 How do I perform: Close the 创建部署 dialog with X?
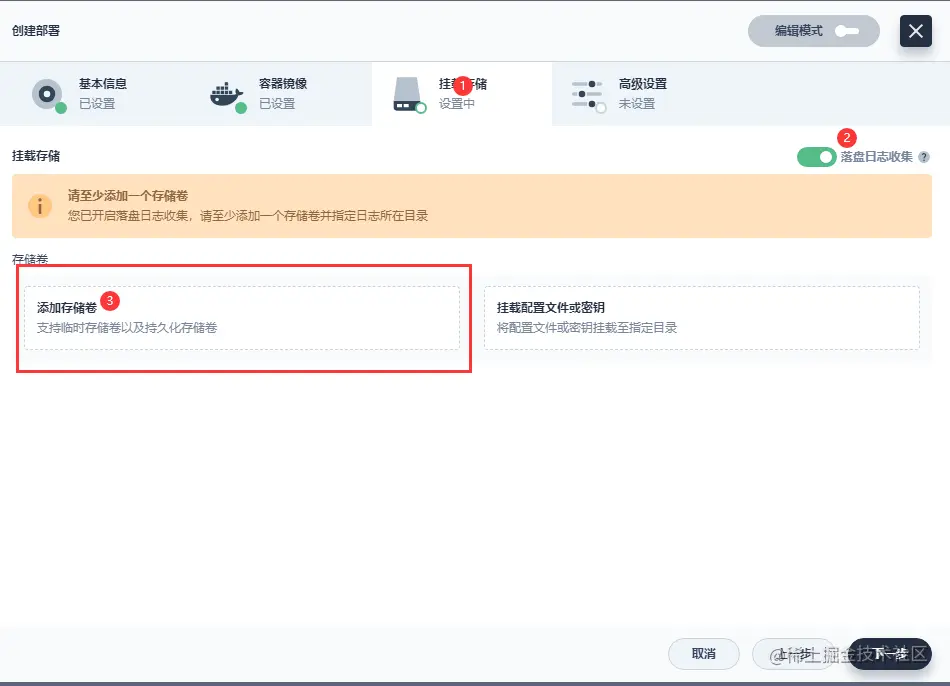(915, 31)
